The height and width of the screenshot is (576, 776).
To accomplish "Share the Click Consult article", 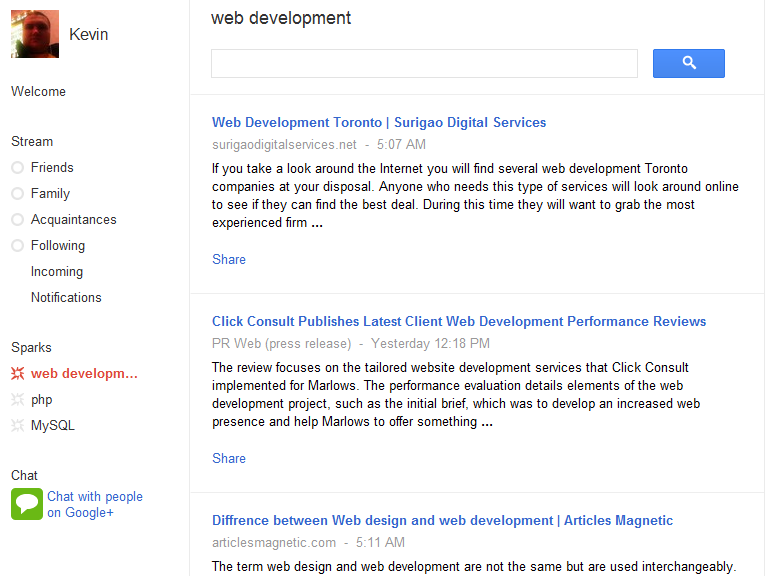I will [x=229, y=458].
